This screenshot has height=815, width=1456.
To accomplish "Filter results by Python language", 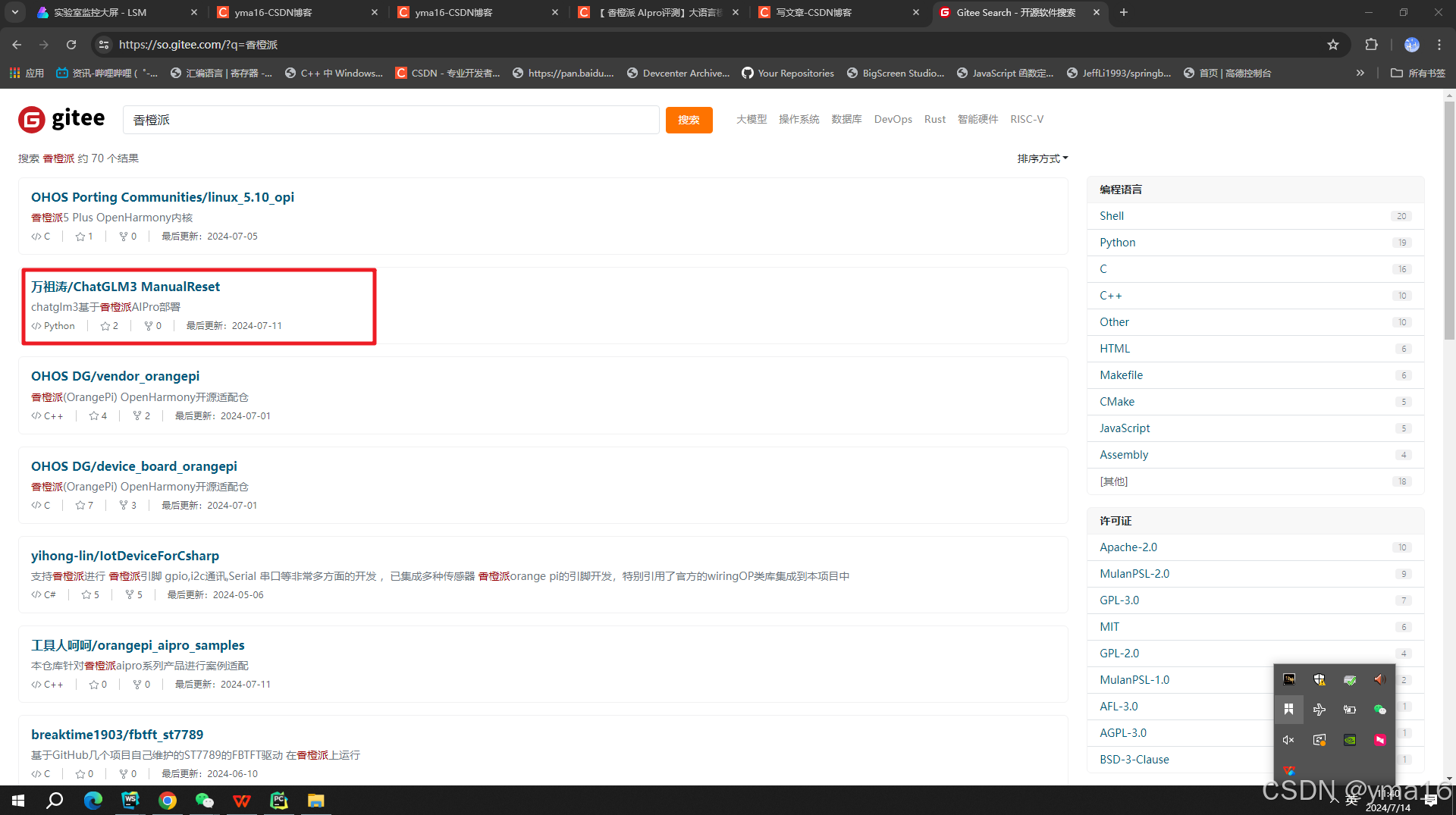I will point(1255,243).
